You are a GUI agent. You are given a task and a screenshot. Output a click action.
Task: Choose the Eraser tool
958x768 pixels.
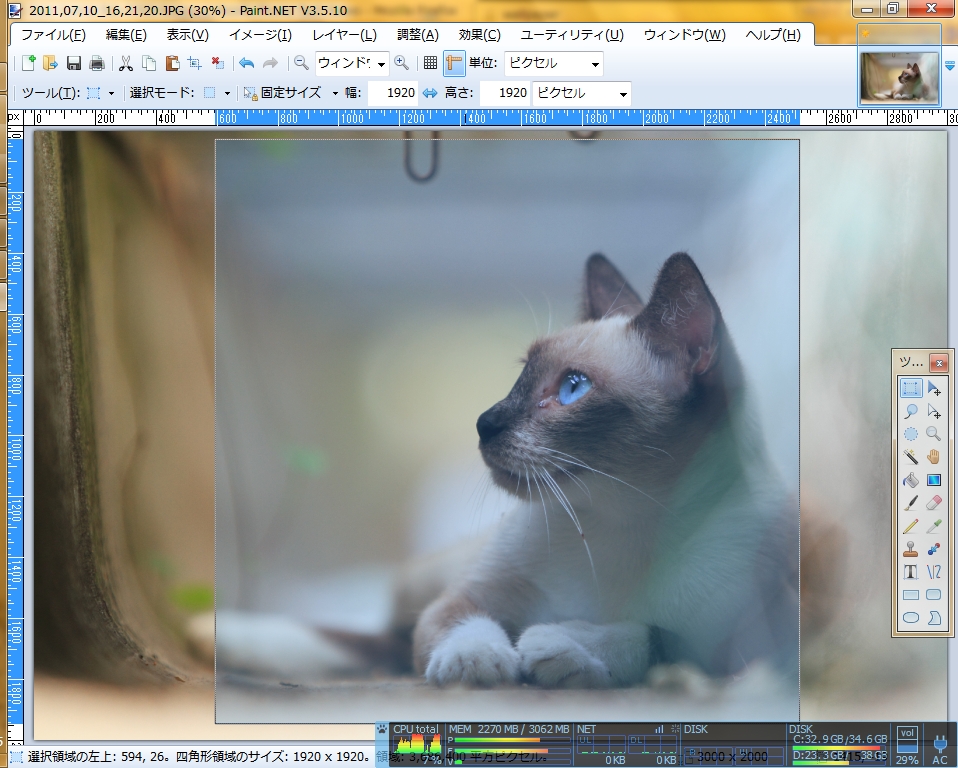pyautogui.click(x=934, y=503)
